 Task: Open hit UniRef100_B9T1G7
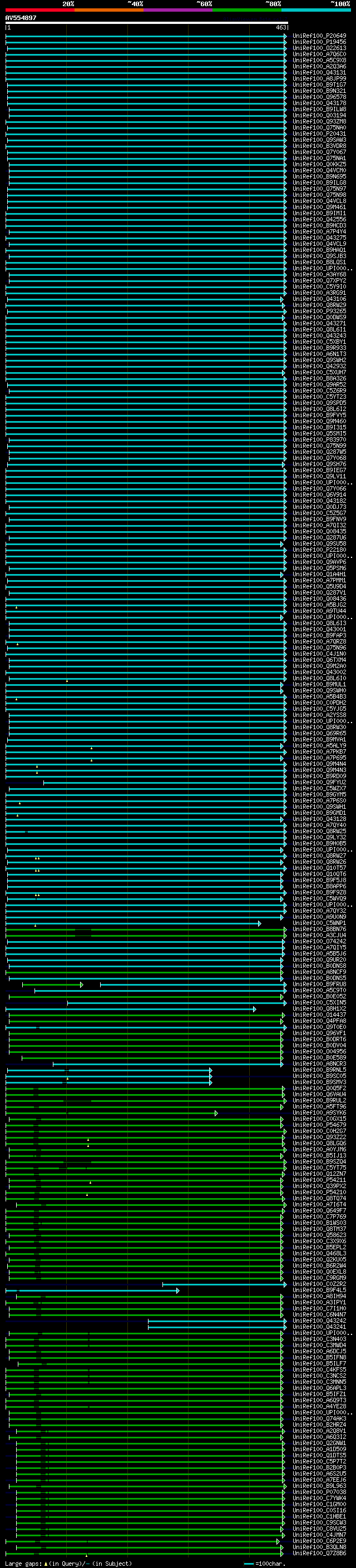319,85
